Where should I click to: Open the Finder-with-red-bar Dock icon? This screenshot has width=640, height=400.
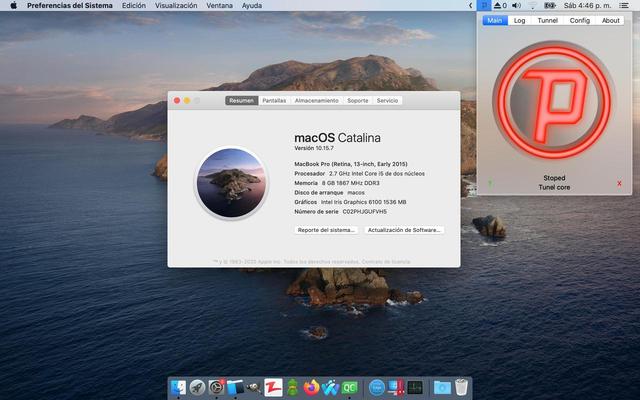point(396,387)
